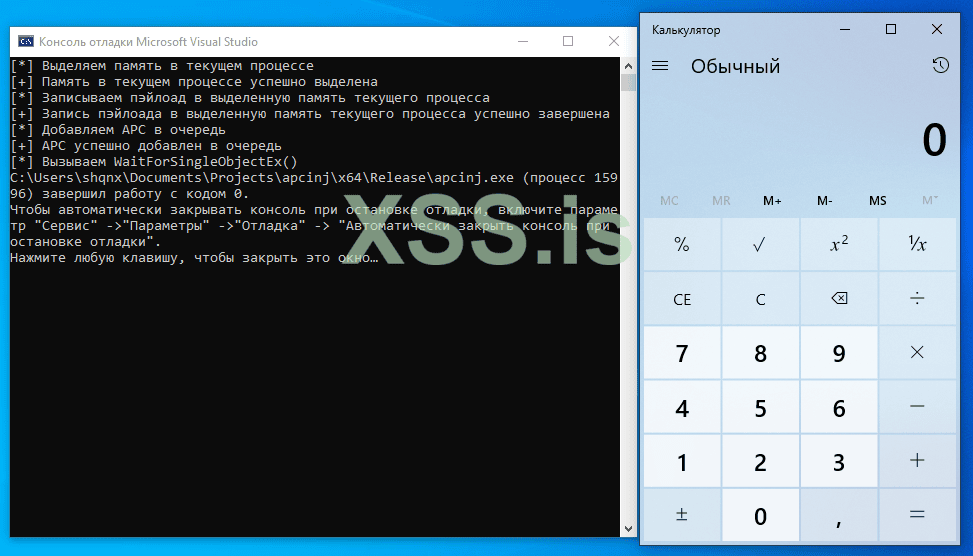Click the MR memory recall button
The image size is (973, 556).
[721, 200]
